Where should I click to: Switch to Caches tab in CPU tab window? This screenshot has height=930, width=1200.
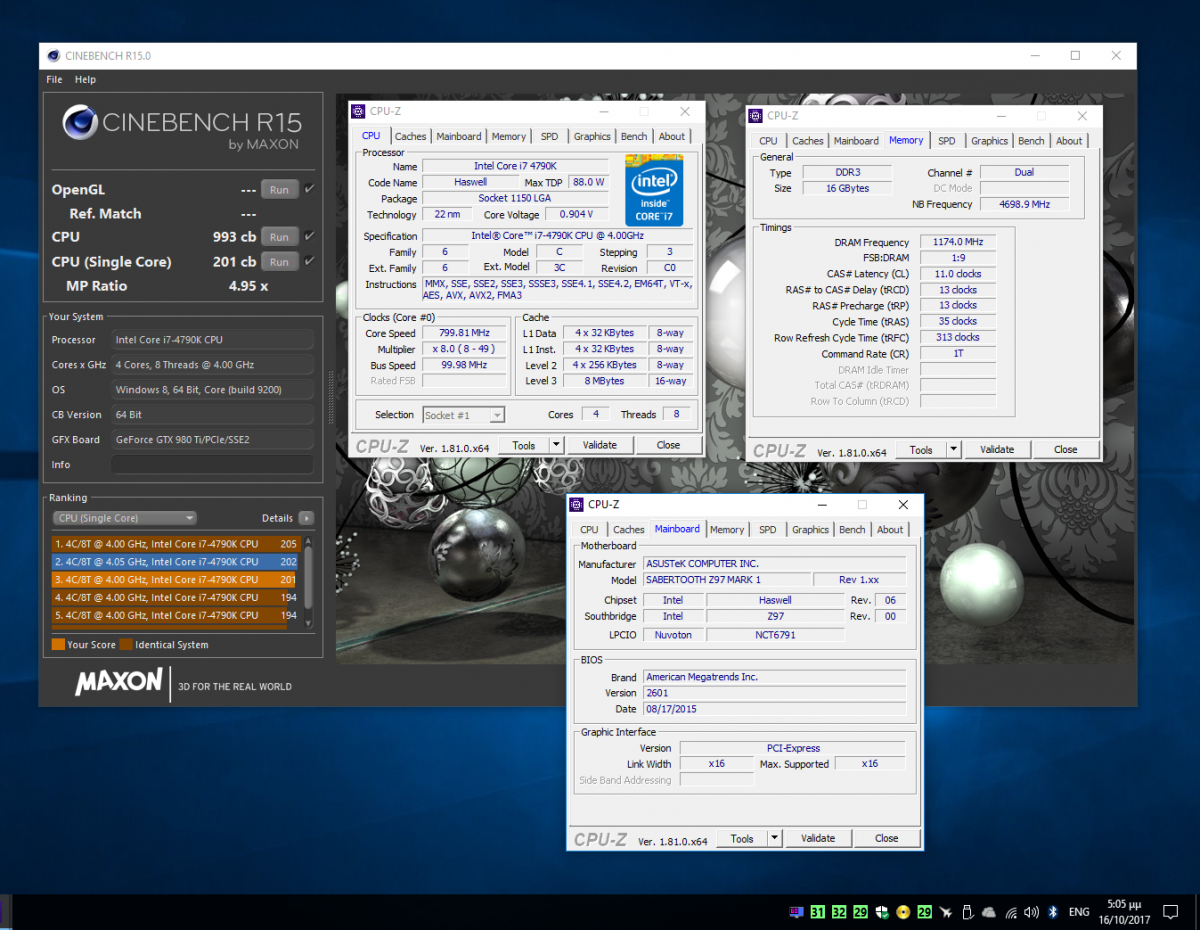410,136
